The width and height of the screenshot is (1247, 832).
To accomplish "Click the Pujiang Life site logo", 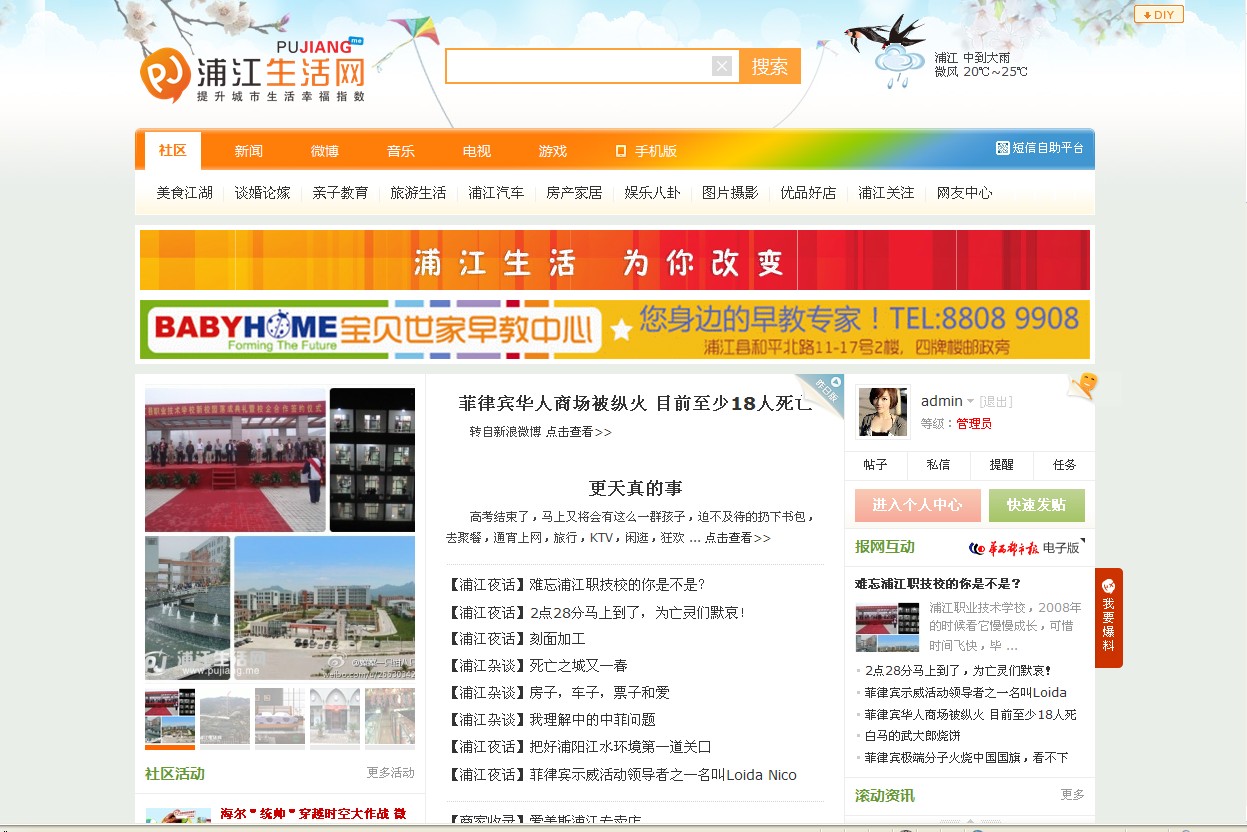I will tap(253, 71).
